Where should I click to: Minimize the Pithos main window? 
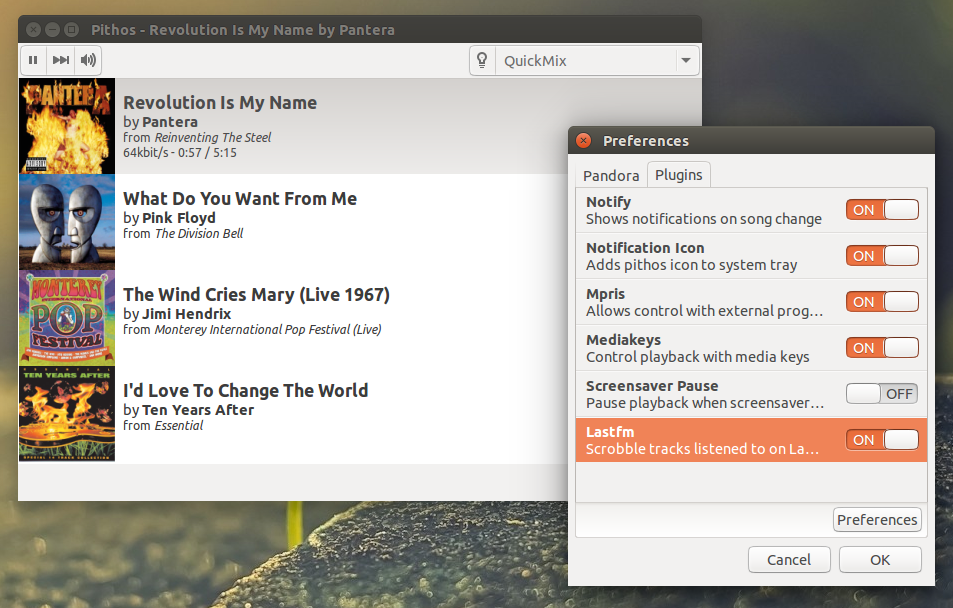[53, 29]
